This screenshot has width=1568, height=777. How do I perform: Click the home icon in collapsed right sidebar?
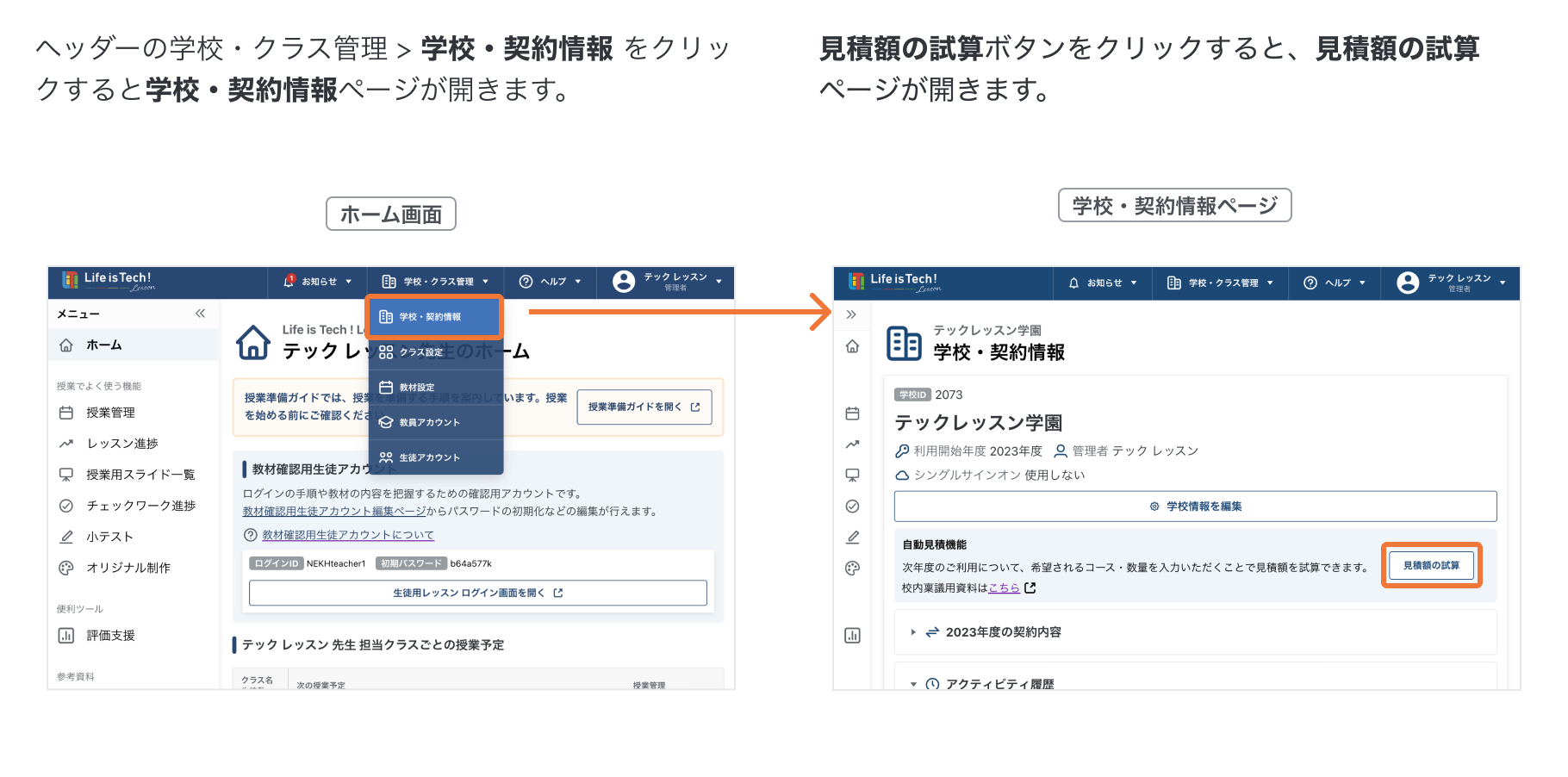coord(852,346)
